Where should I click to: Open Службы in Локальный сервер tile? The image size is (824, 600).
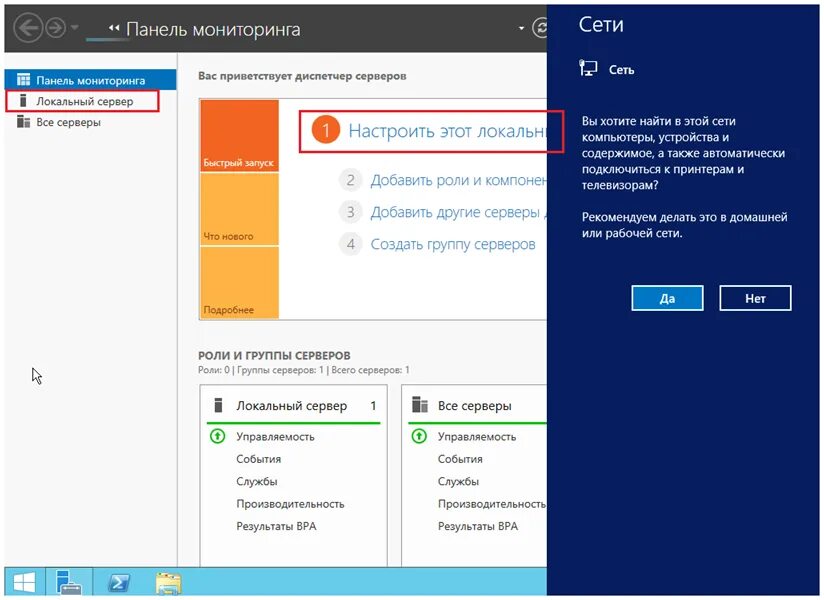point(256,481)
